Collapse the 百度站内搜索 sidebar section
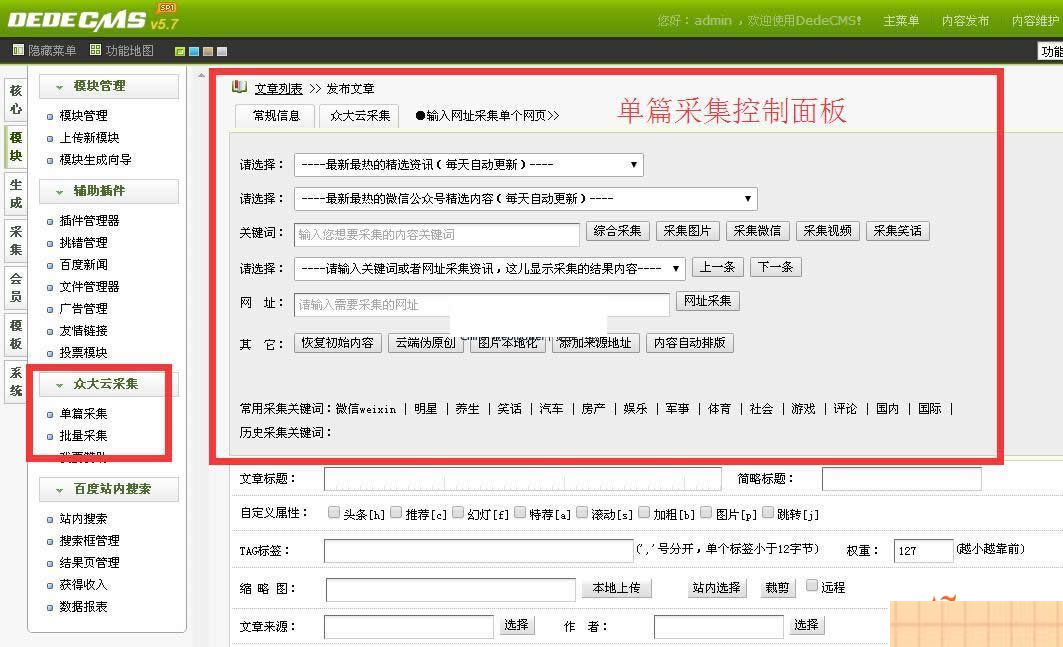The width and height of the screenshot is (1063, 647). click(109, 489)
